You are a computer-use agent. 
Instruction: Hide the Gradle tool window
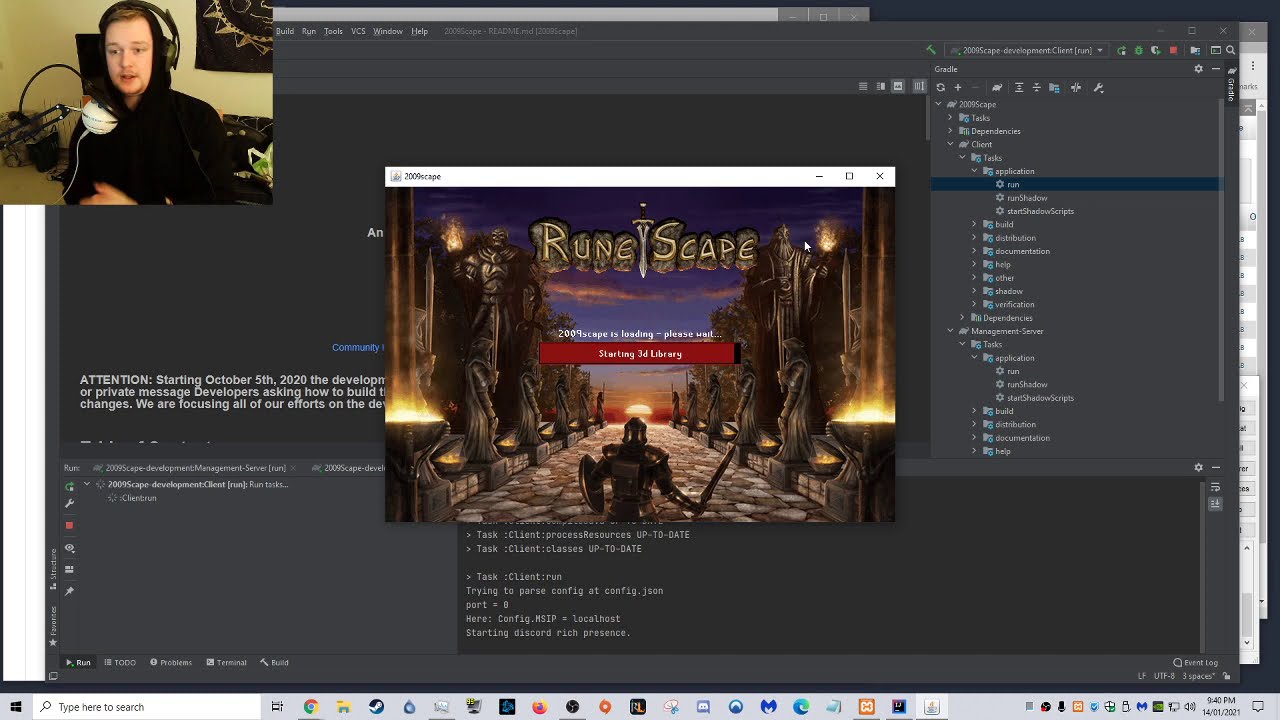(x=1215, y=69)
